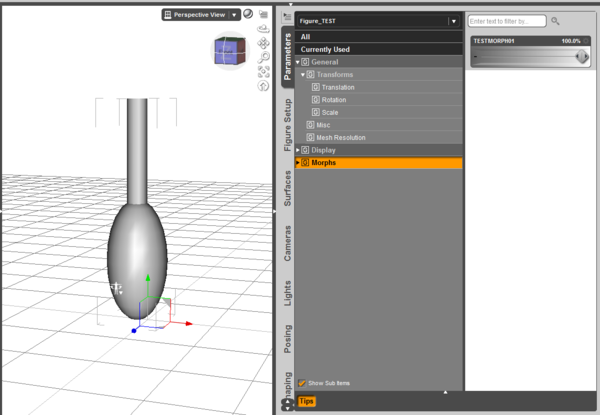
Task: Switch to the Figure Setup tab
Action: (287, 125)
